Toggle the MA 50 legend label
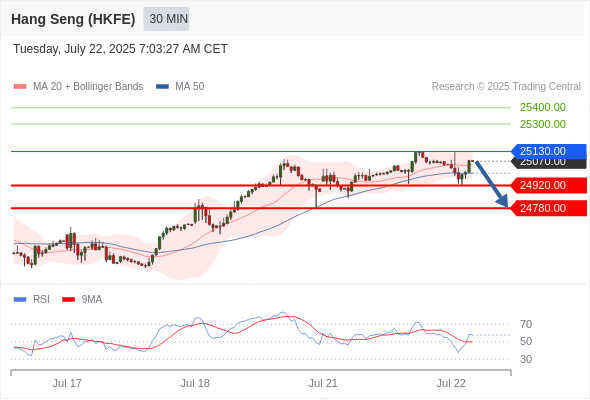Screen dimensions: 590x400 click(190, 87)
